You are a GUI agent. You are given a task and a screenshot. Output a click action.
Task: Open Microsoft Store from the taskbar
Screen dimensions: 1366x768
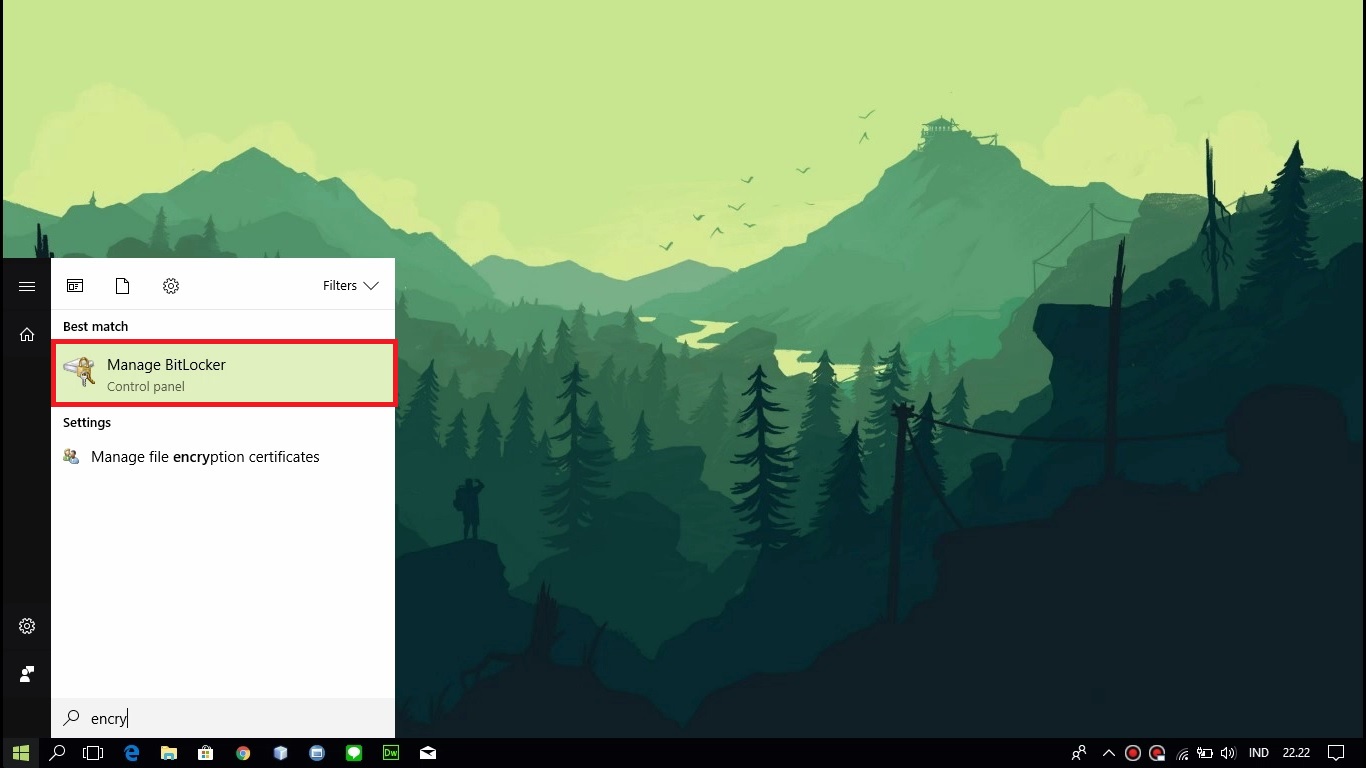pyautogui.click(x=206, y=753)
